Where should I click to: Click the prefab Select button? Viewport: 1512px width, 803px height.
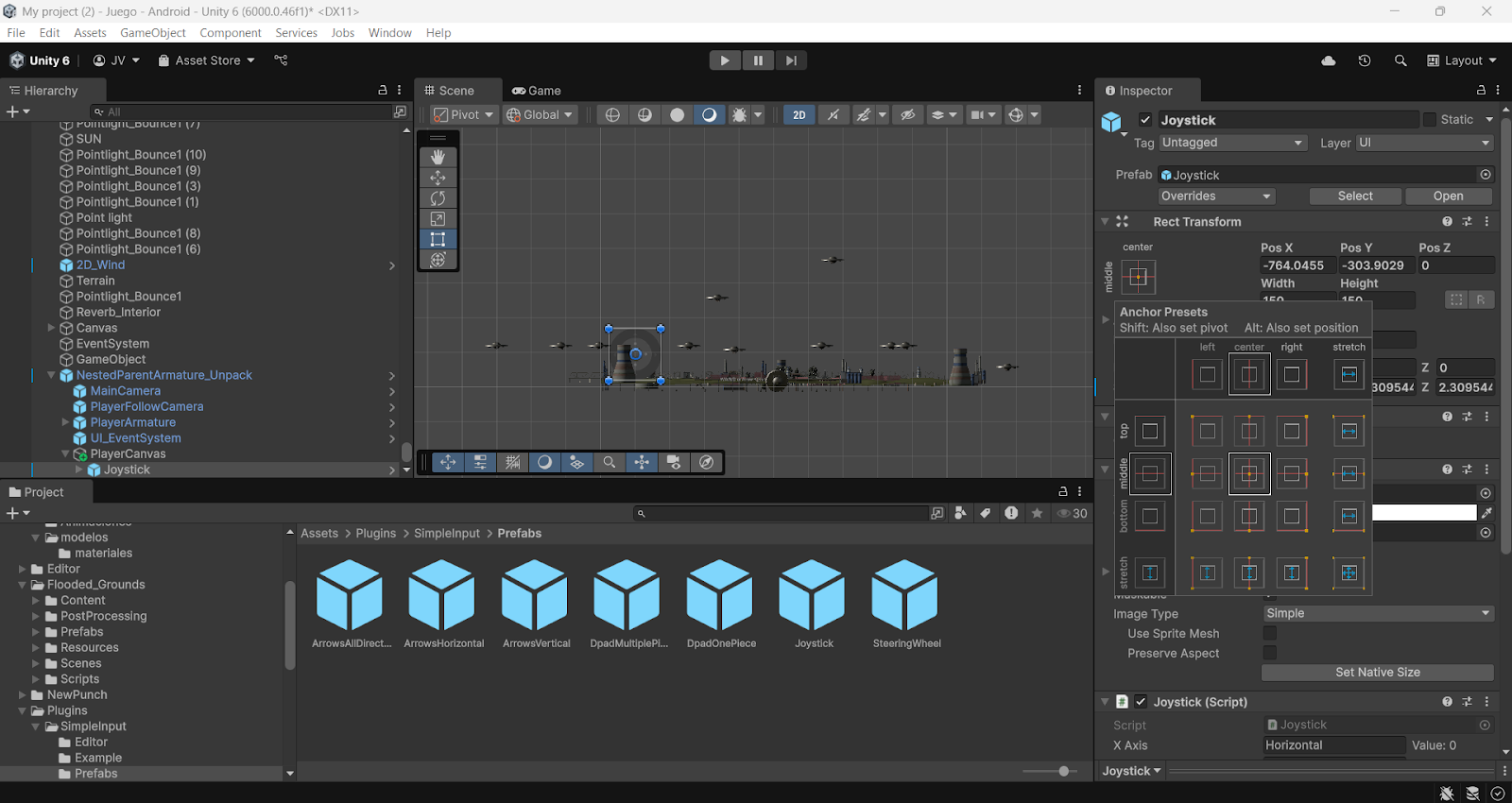point(1355,196)
